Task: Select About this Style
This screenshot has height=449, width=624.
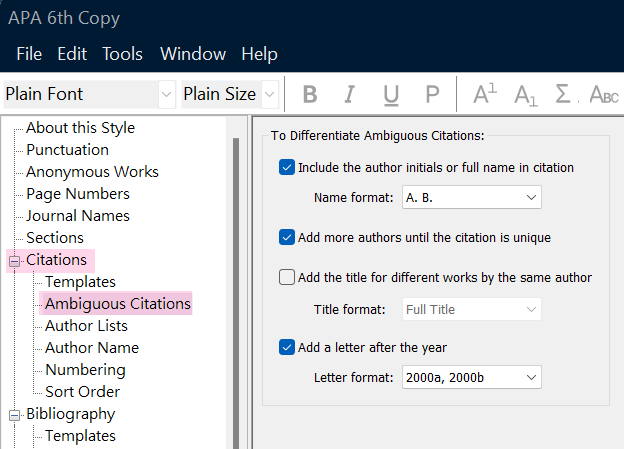Action: pos(80,128)
